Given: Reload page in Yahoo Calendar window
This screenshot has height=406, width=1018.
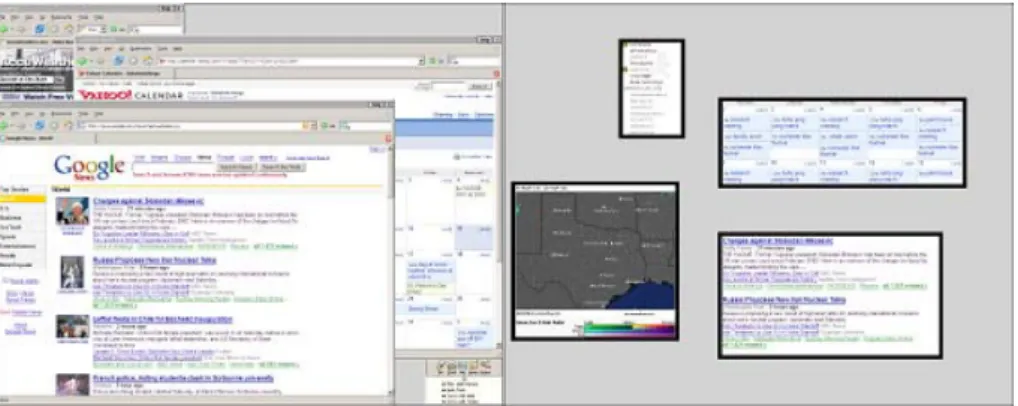Looking at the screenshot, I should 119,61.
